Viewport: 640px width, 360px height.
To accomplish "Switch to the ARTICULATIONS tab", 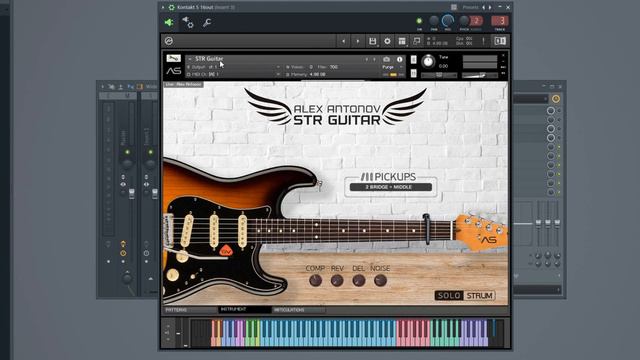I will 299,310.
